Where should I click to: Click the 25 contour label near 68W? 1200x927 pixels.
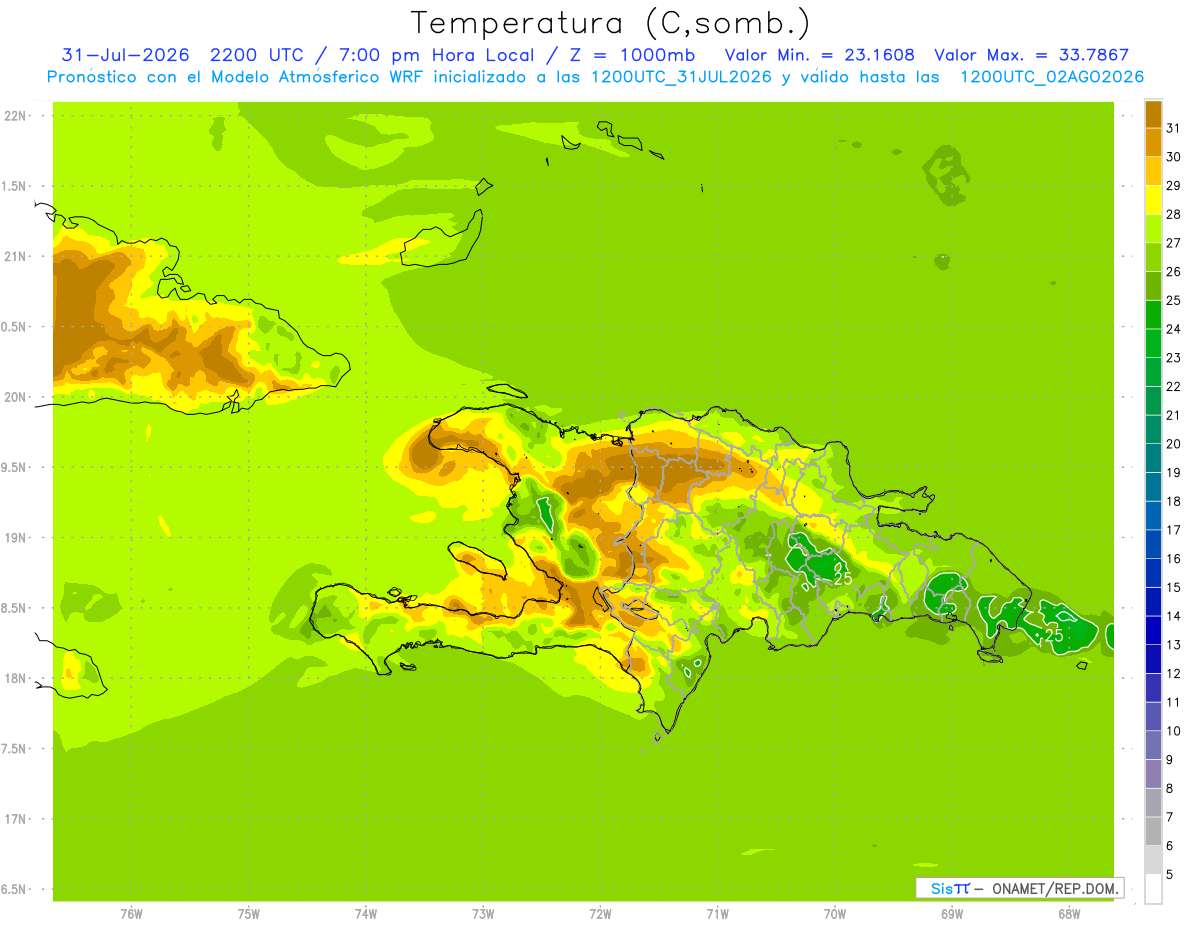click(1053, 635)
